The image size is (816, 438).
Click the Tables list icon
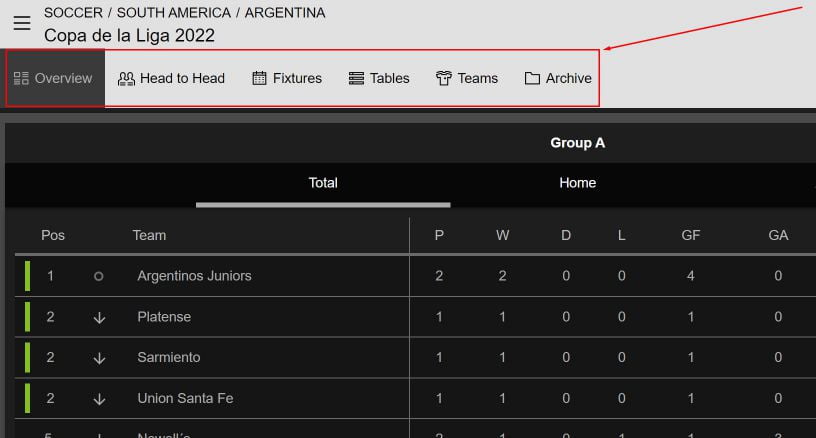pos(356,78)
